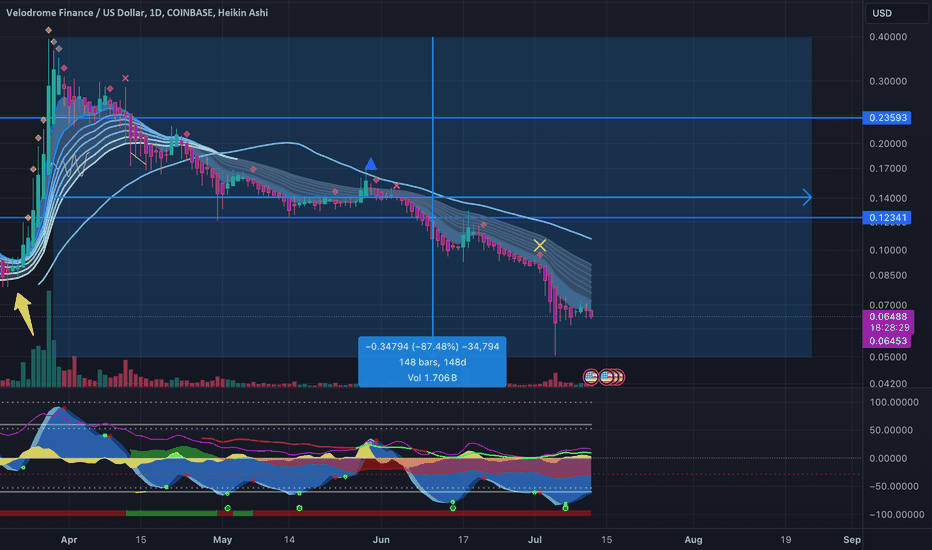The width and height of the screenshot is (932, 550).
Task: Select the blue up-triangle marker above late May candles
Action: [x=371, y=164]
